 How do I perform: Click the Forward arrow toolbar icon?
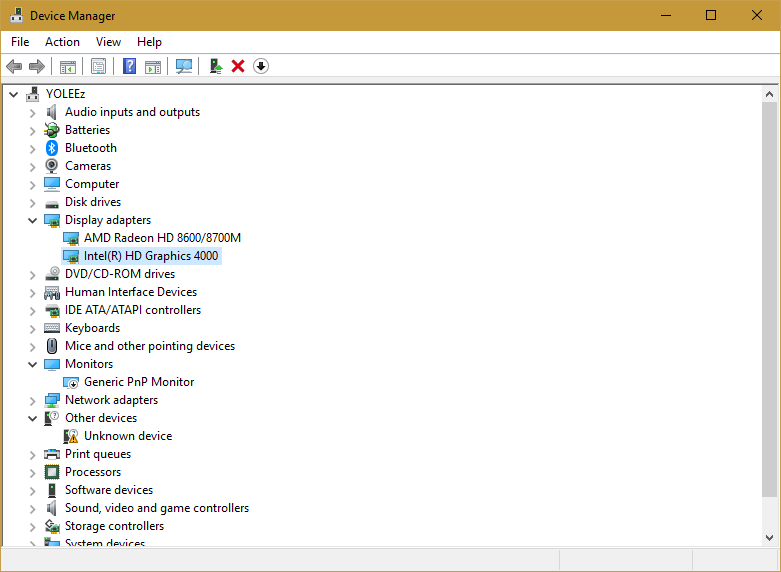point(37,66)
